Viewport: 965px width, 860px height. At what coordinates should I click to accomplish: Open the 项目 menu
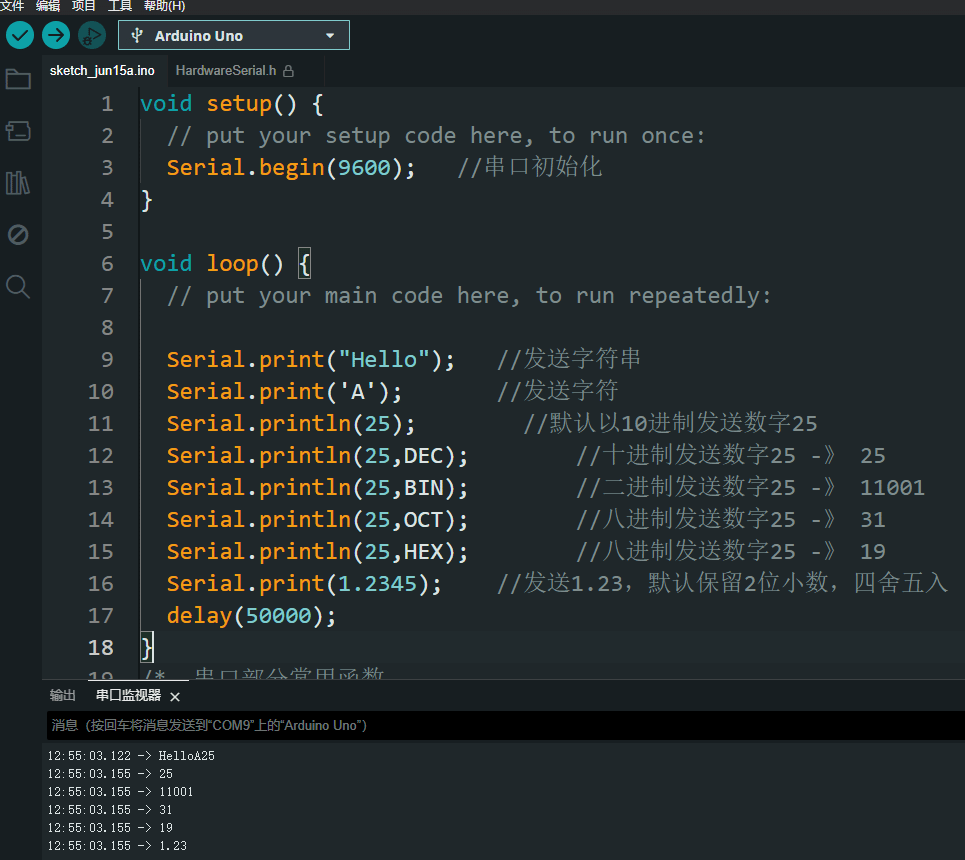[x=84, y=6]
